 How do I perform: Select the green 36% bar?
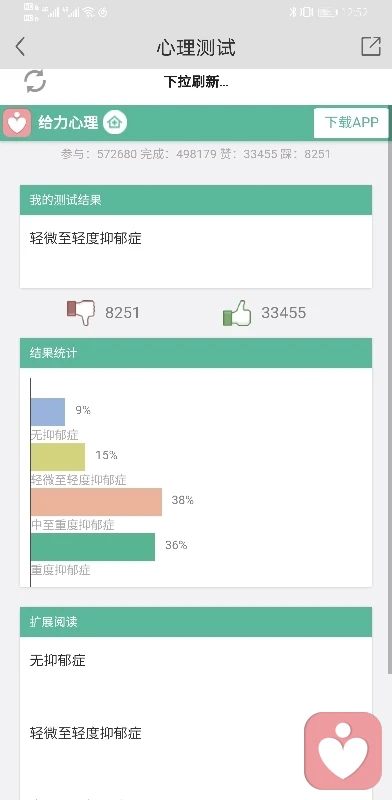(x=93, y=546)
